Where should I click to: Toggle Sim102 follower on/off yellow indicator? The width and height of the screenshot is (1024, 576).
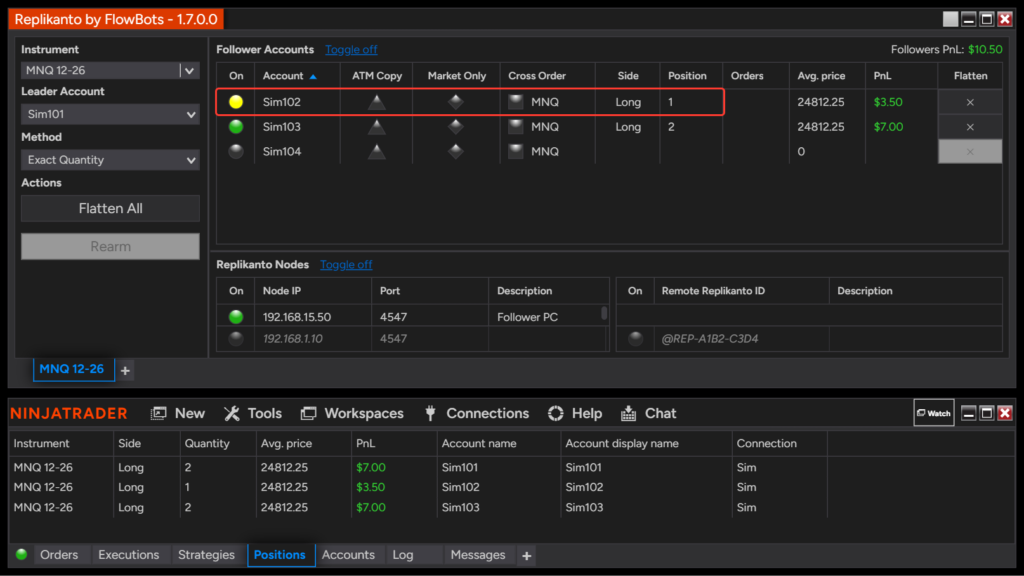click(236, 102)
